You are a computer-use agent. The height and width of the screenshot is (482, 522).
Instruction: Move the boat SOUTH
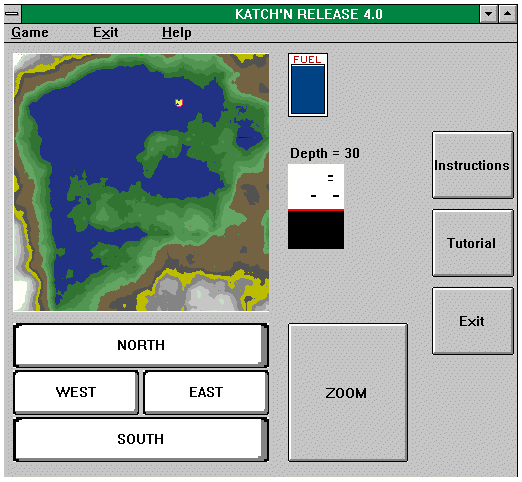click(141, 439)
